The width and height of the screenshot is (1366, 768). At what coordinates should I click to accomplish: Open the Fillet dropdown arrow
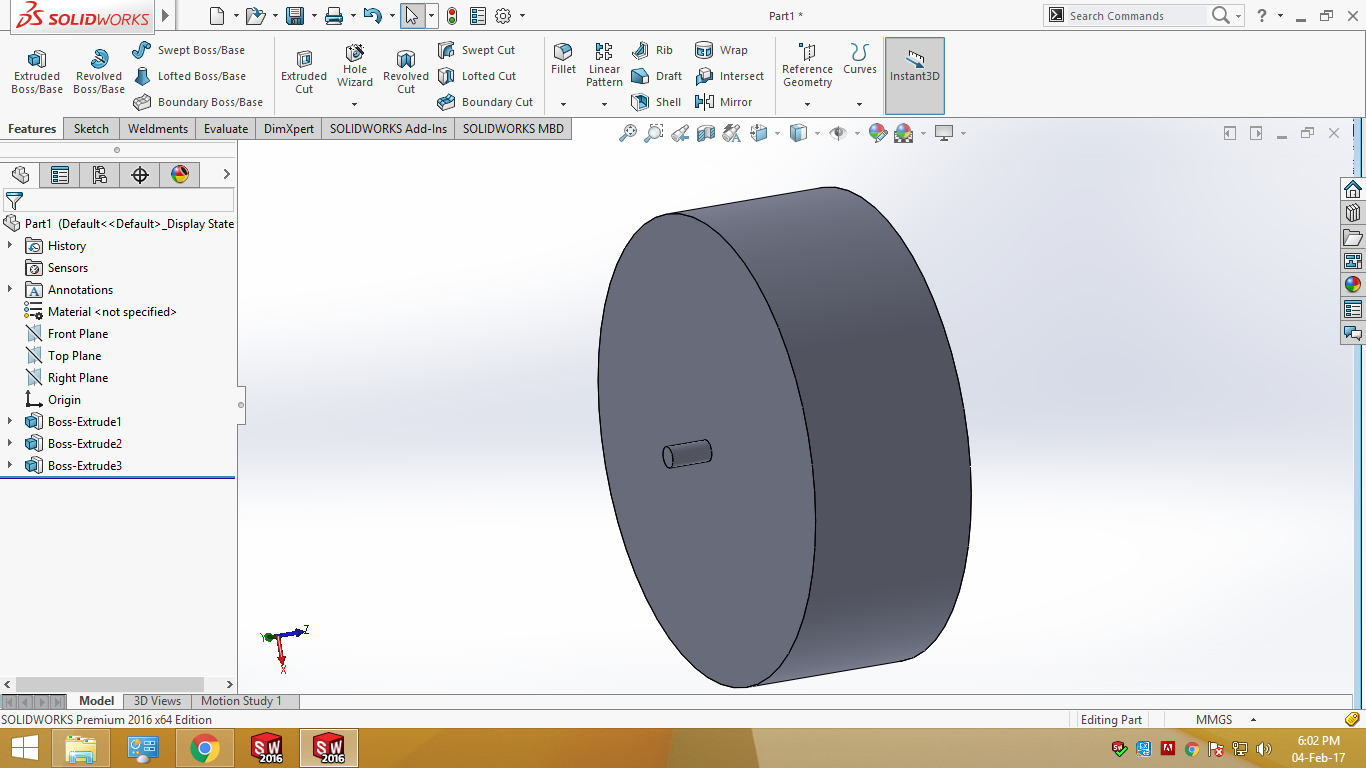pos(563,104)
